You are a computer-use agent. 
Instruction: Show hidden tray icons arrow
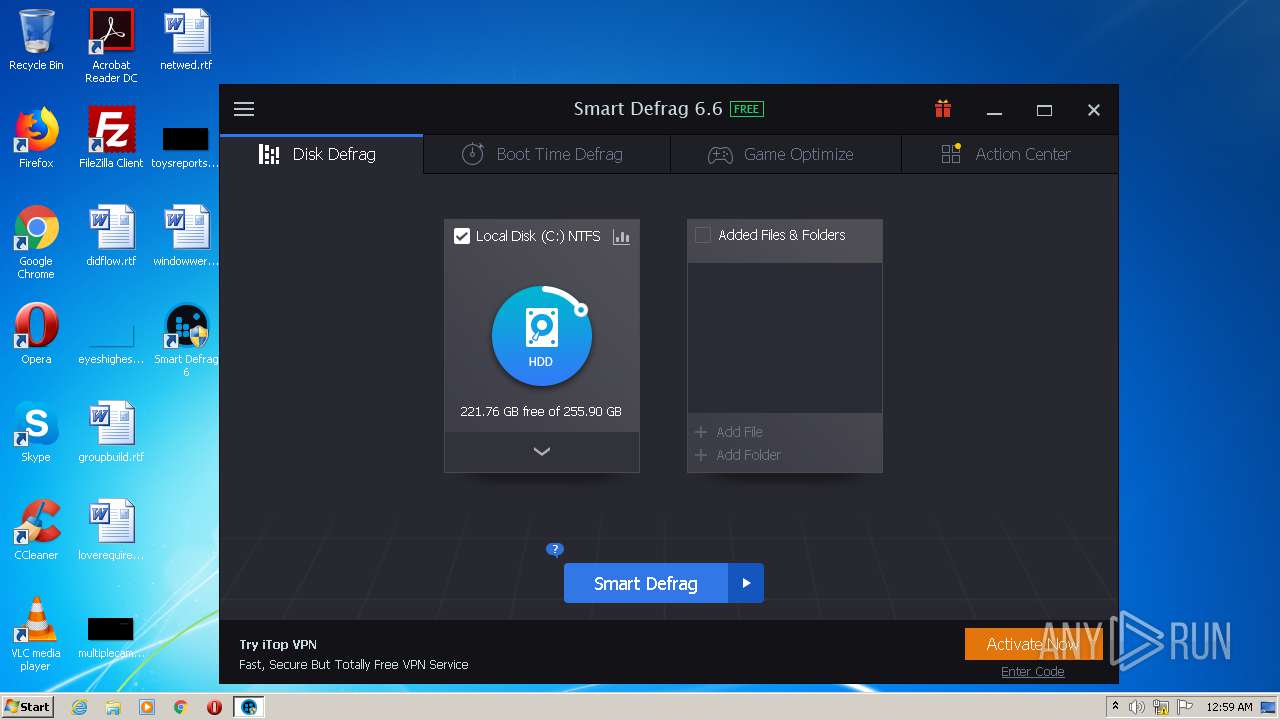(x=1115, y=707)
